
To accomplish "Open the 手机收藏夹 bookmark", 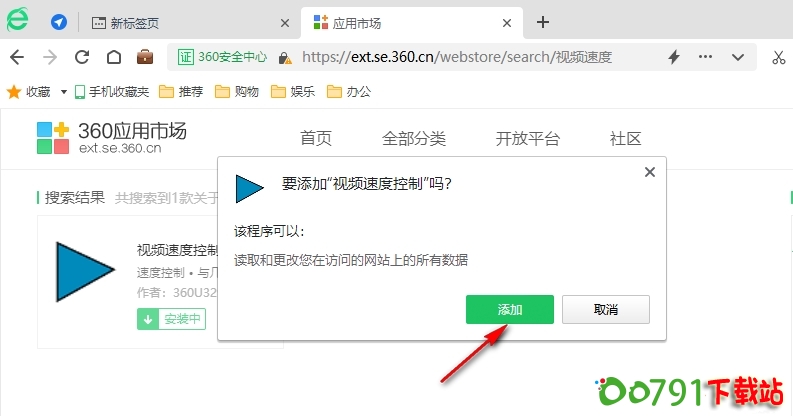I will (x=112, y=91).
